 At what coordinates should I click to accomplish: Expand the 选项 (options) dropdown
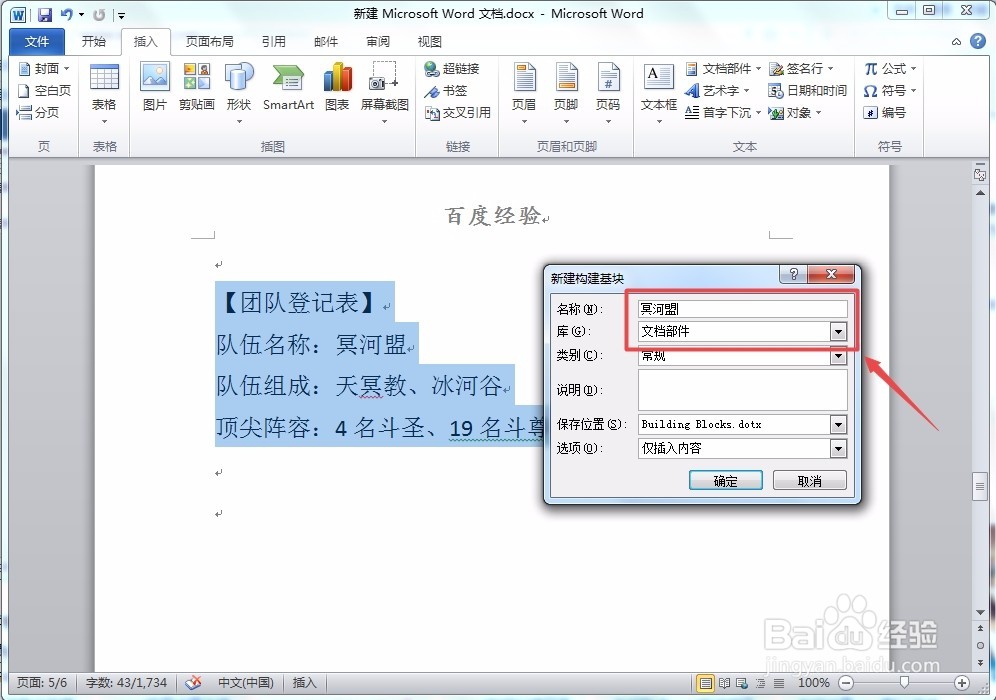click(x=838, y=449)
